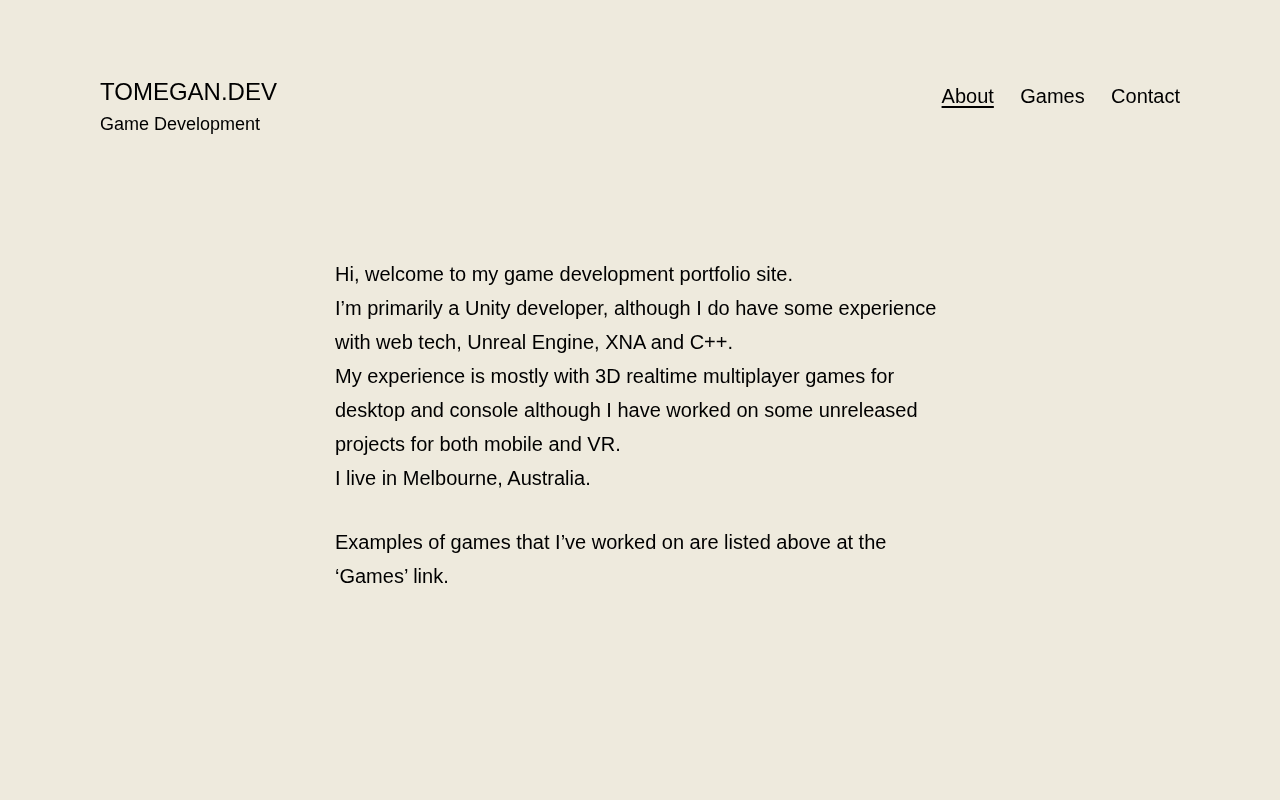The image size is (1280, 800).
Task: Click the Unreal Engine text
Action: [531, 342]
